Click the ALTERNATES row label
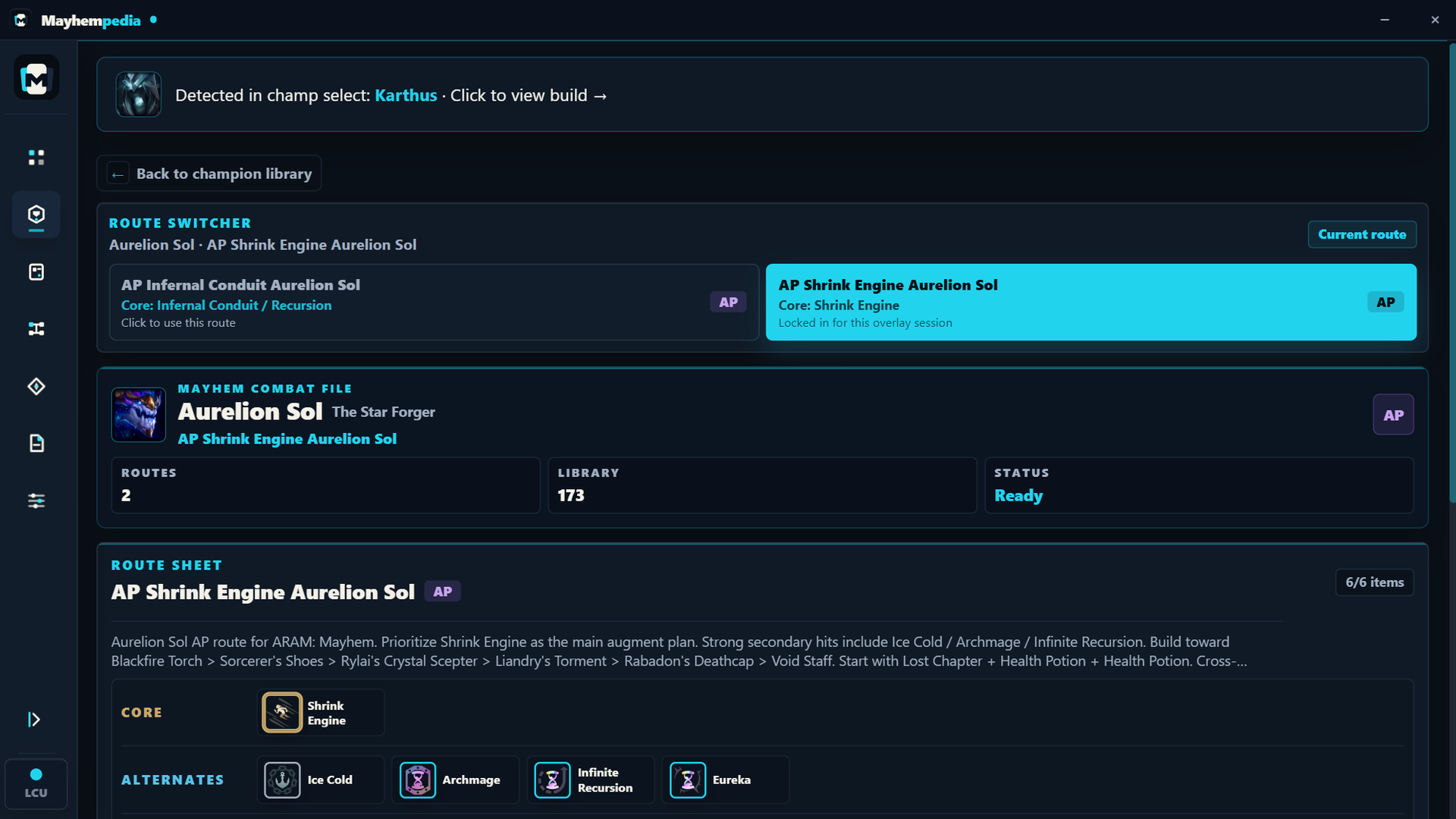This screenshot has height=819, width=1456. [173, 780]
